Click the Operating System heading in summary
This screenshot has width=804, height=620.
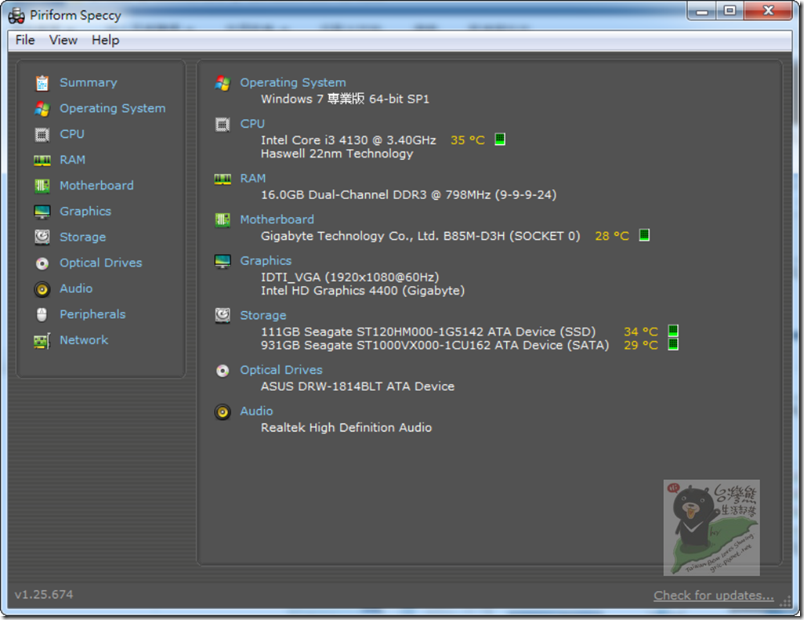click(x=293, y=83)
